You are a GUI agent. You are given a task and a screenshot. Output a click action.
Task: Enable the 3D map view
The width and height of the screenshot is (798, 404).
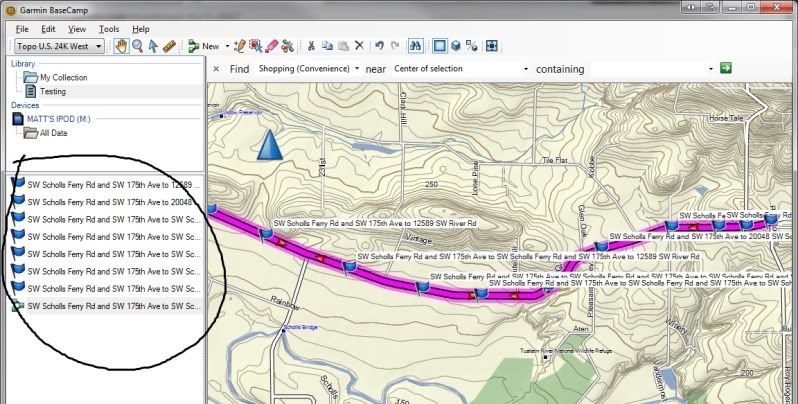tap(456, 46)
